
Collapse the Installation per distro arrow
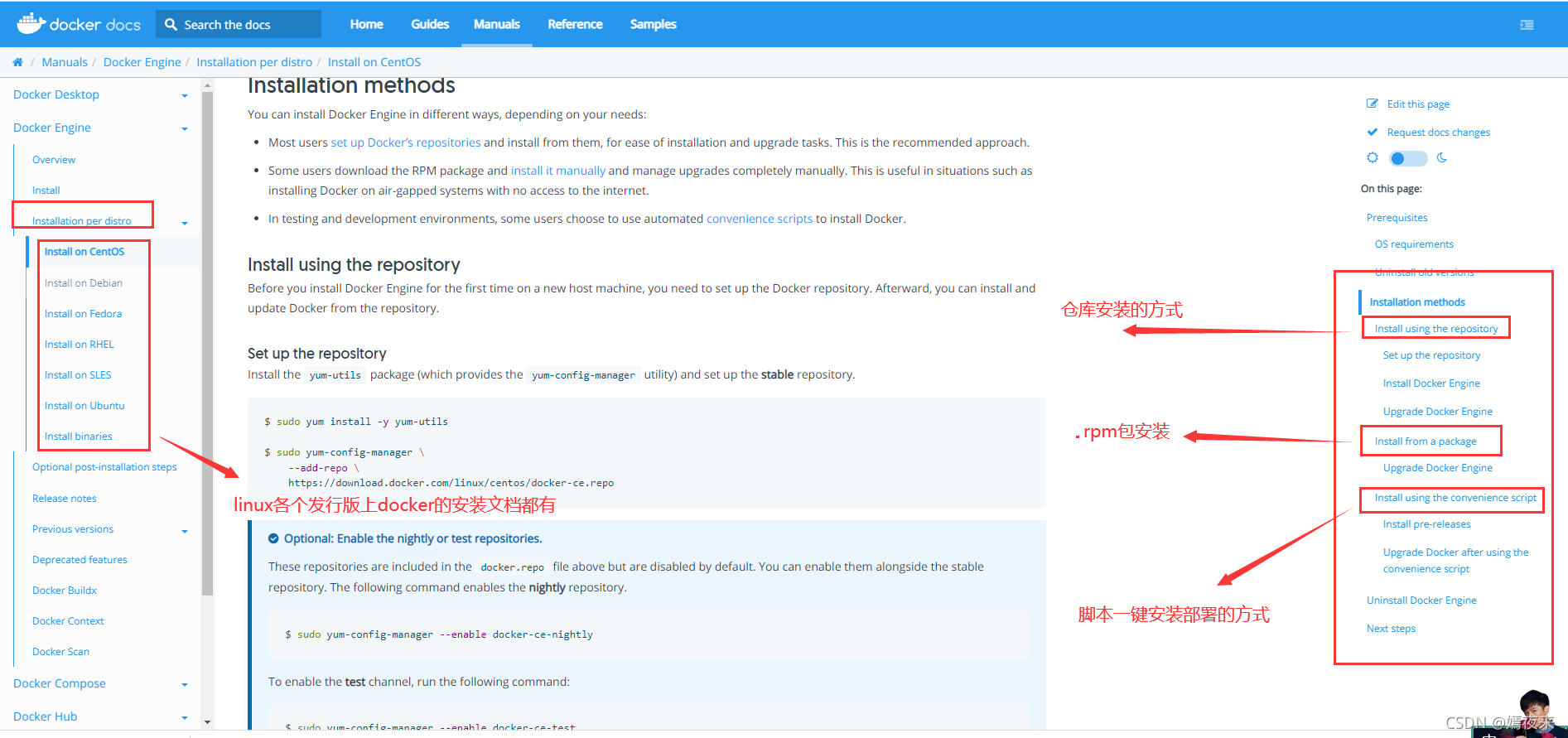tap(184, 223)
